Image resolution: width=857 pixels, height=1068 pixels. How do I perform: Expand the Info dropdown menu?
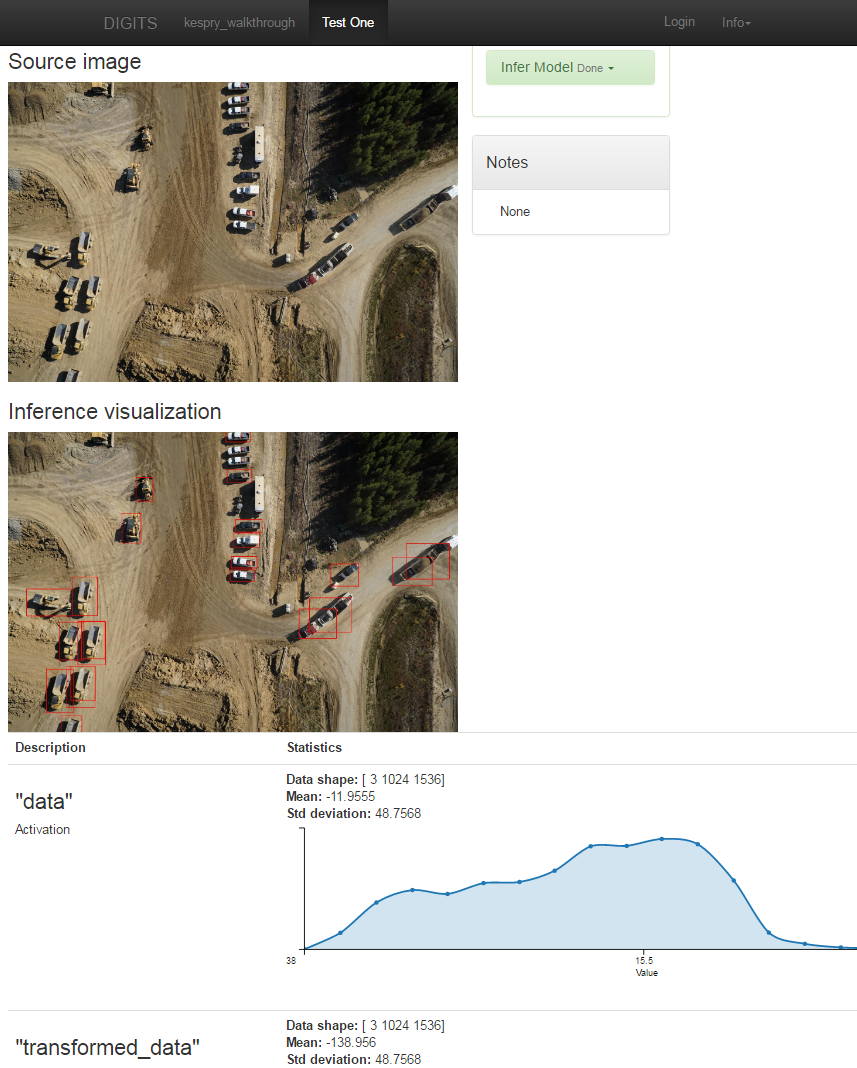click(x=736, y=22)
